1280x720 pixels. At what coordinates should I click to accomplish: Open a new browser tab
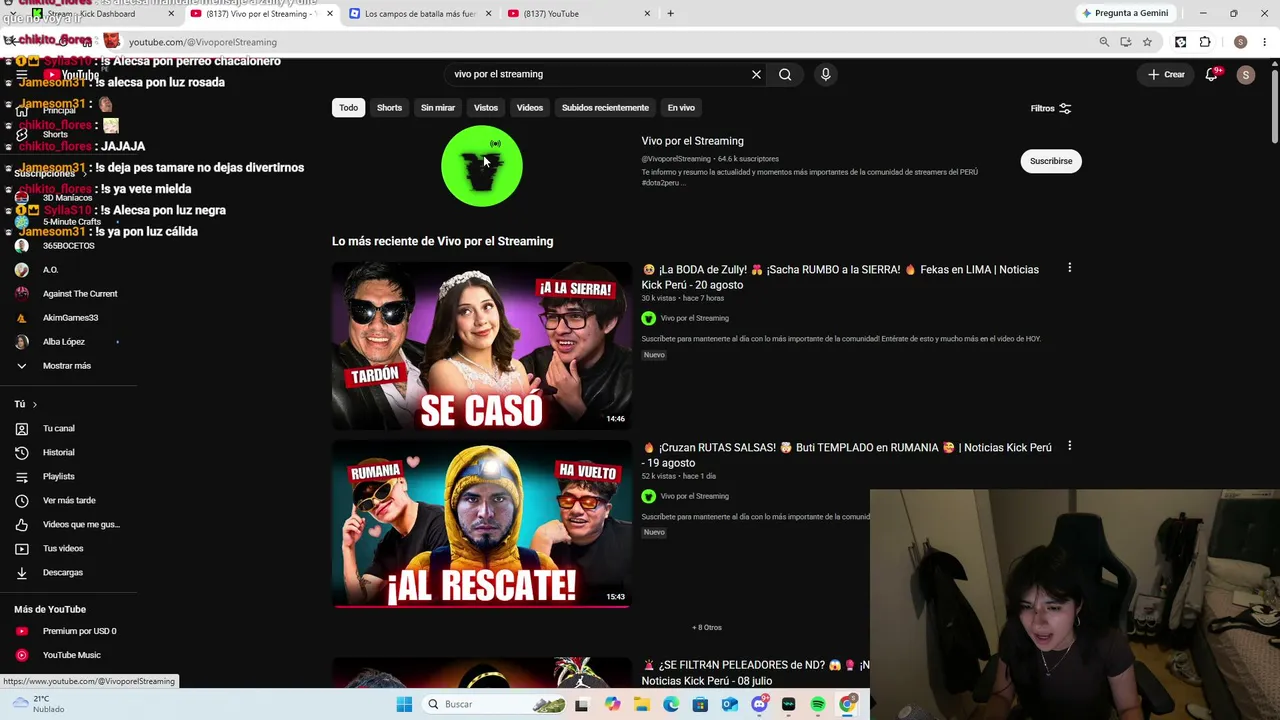pos(670,14)
